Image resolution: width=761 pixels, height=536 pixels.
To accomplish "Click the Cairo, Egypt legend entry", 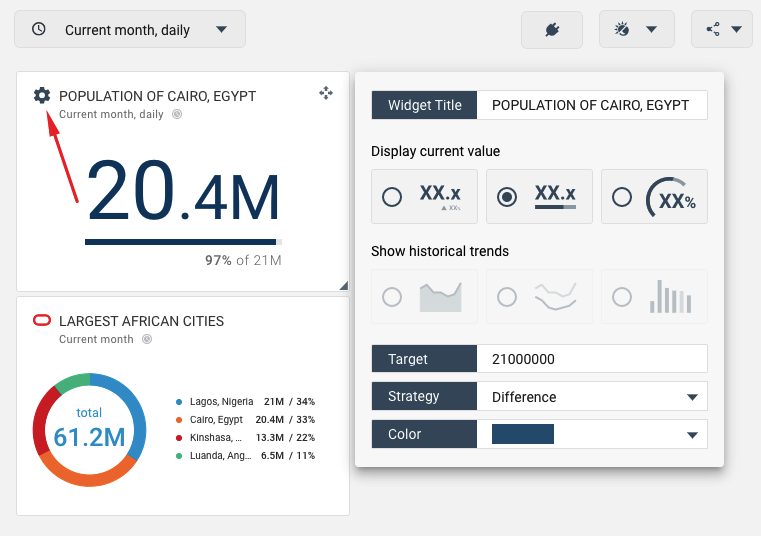I will (245, 419).
